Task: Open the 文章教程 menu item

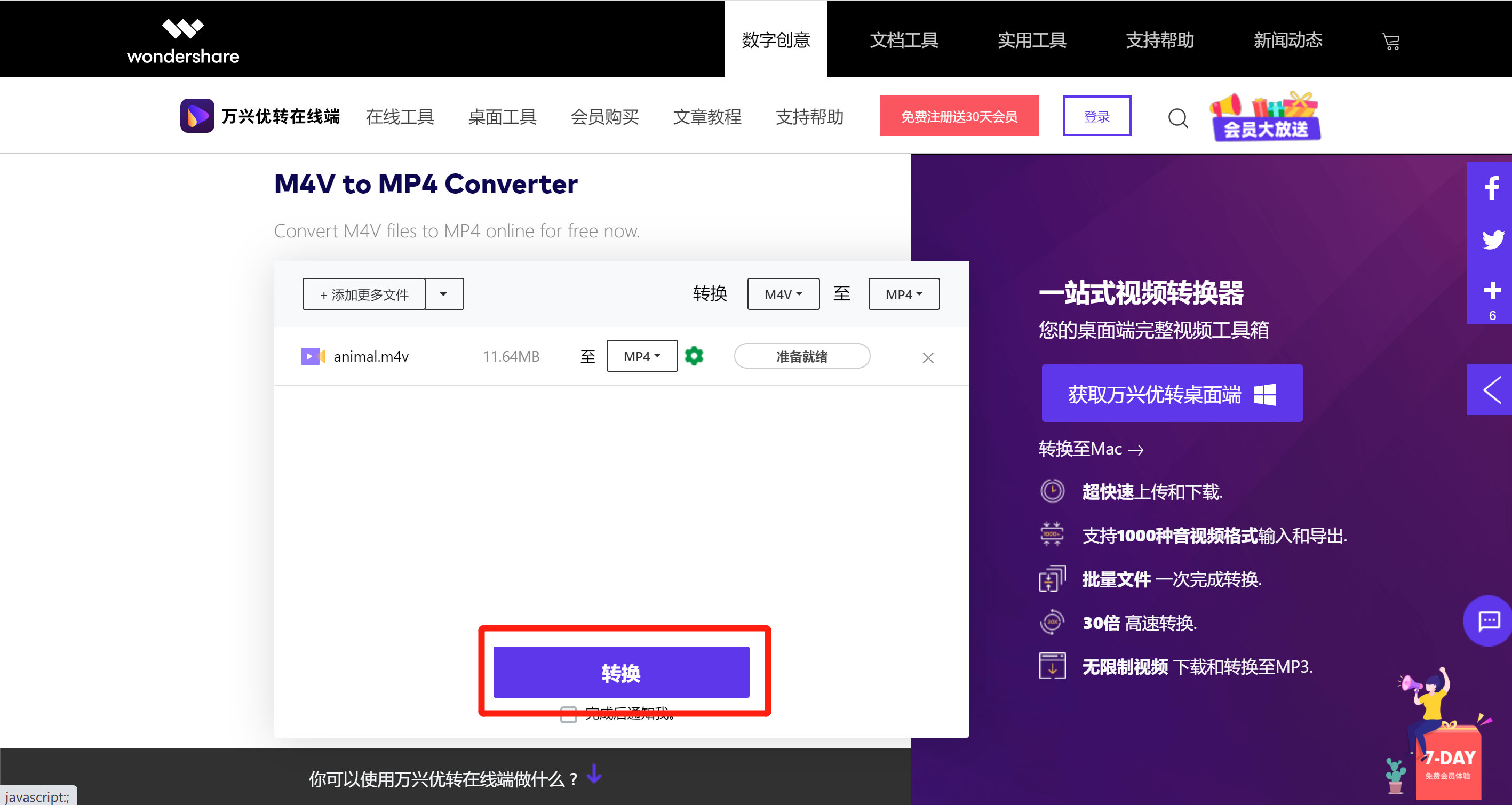Action: tap(707, 117)
